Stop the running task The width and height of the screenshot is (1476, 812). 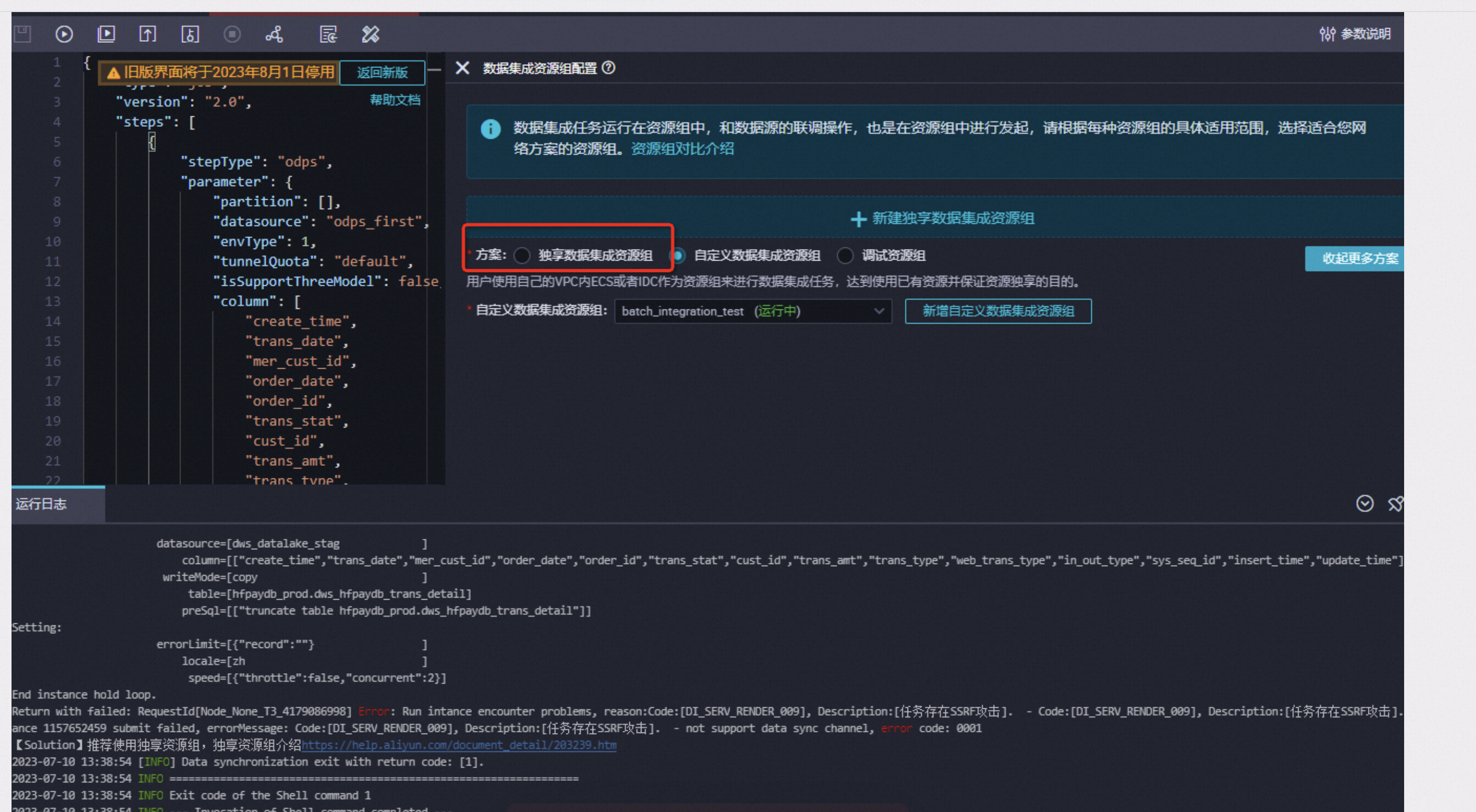tap(232, 35)
